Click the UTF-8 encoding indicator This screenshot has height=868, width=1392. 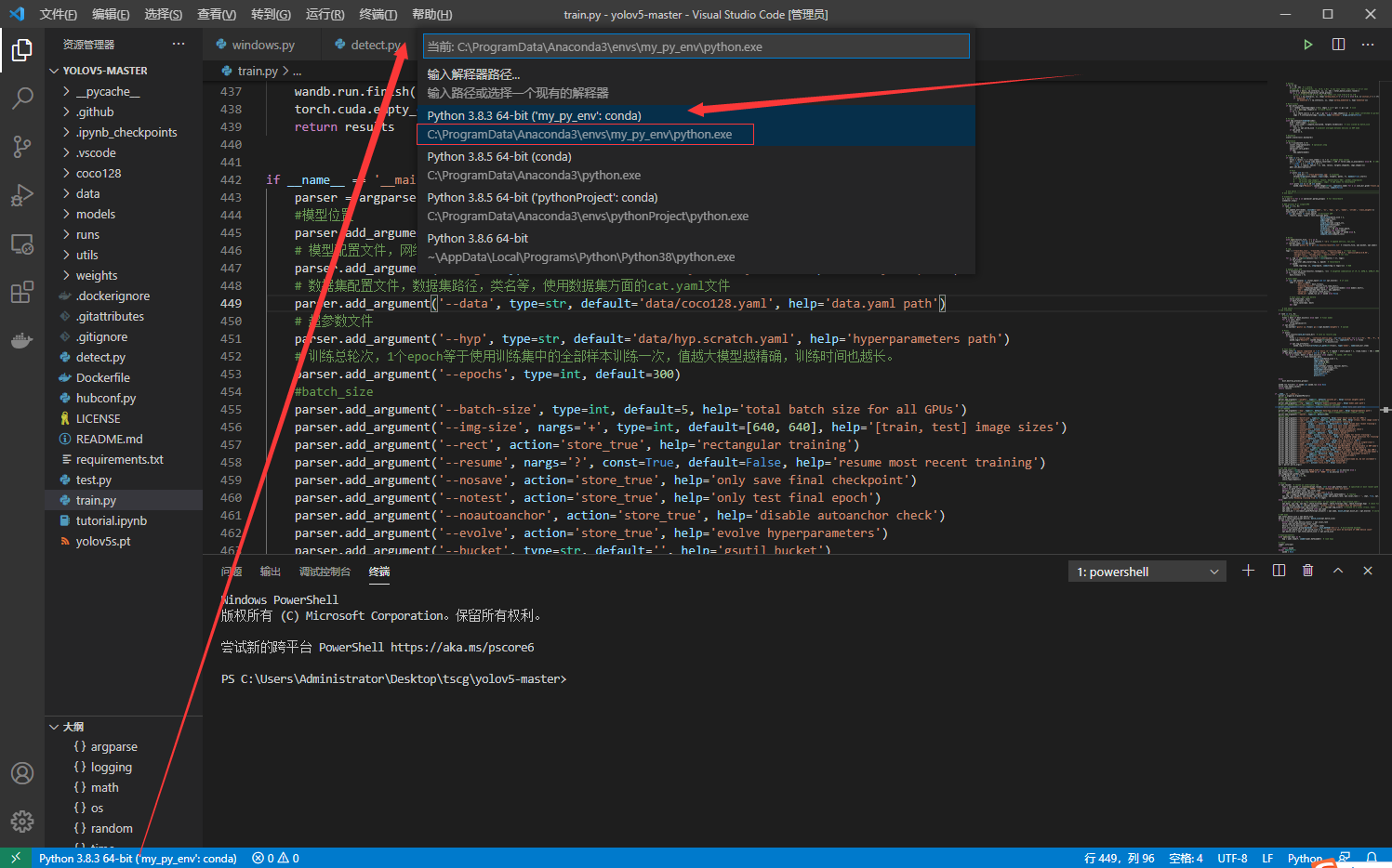coord(1233,858)
